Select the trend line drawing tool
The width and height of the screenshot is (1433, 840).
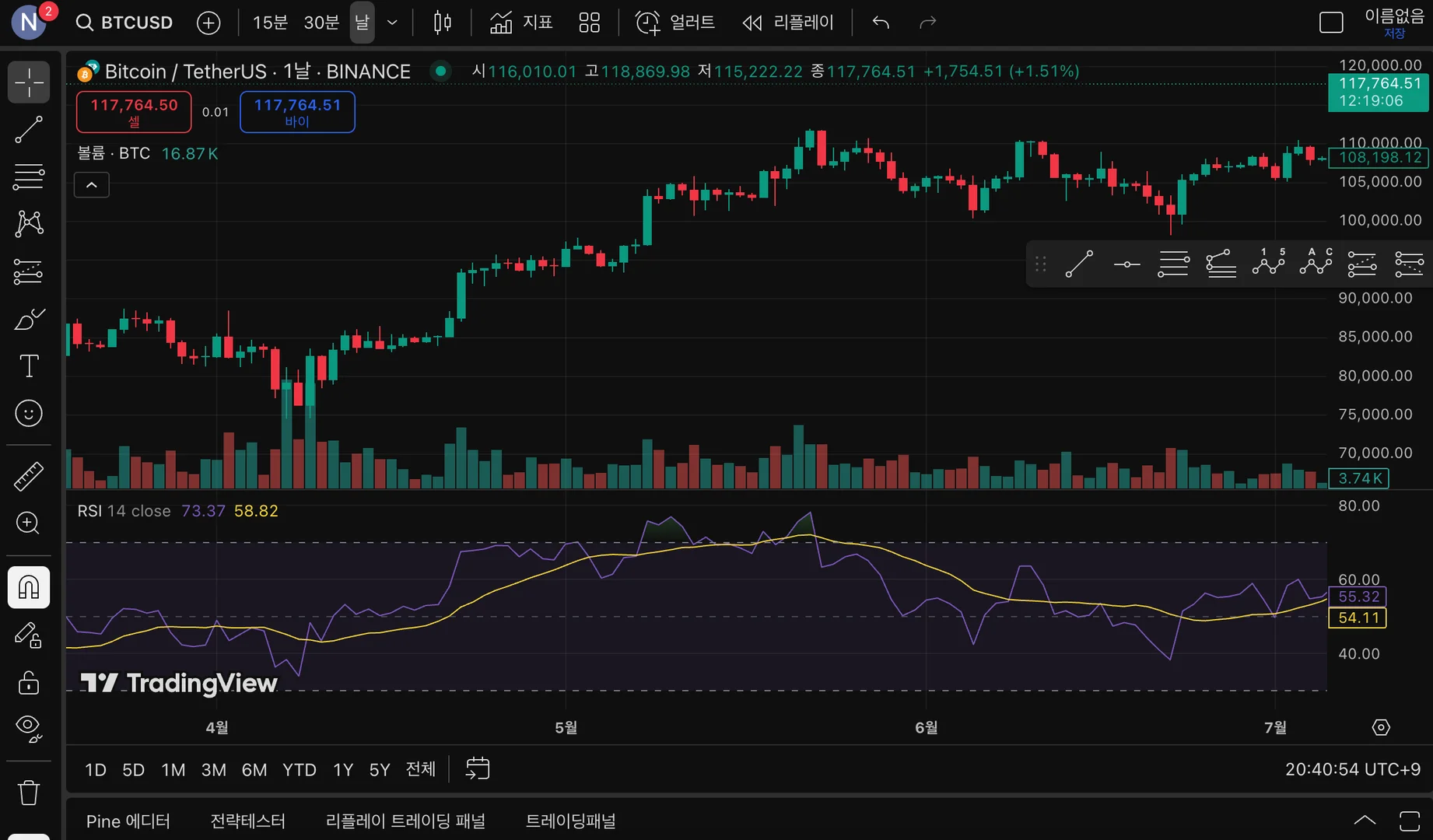[x=29, y=130]
